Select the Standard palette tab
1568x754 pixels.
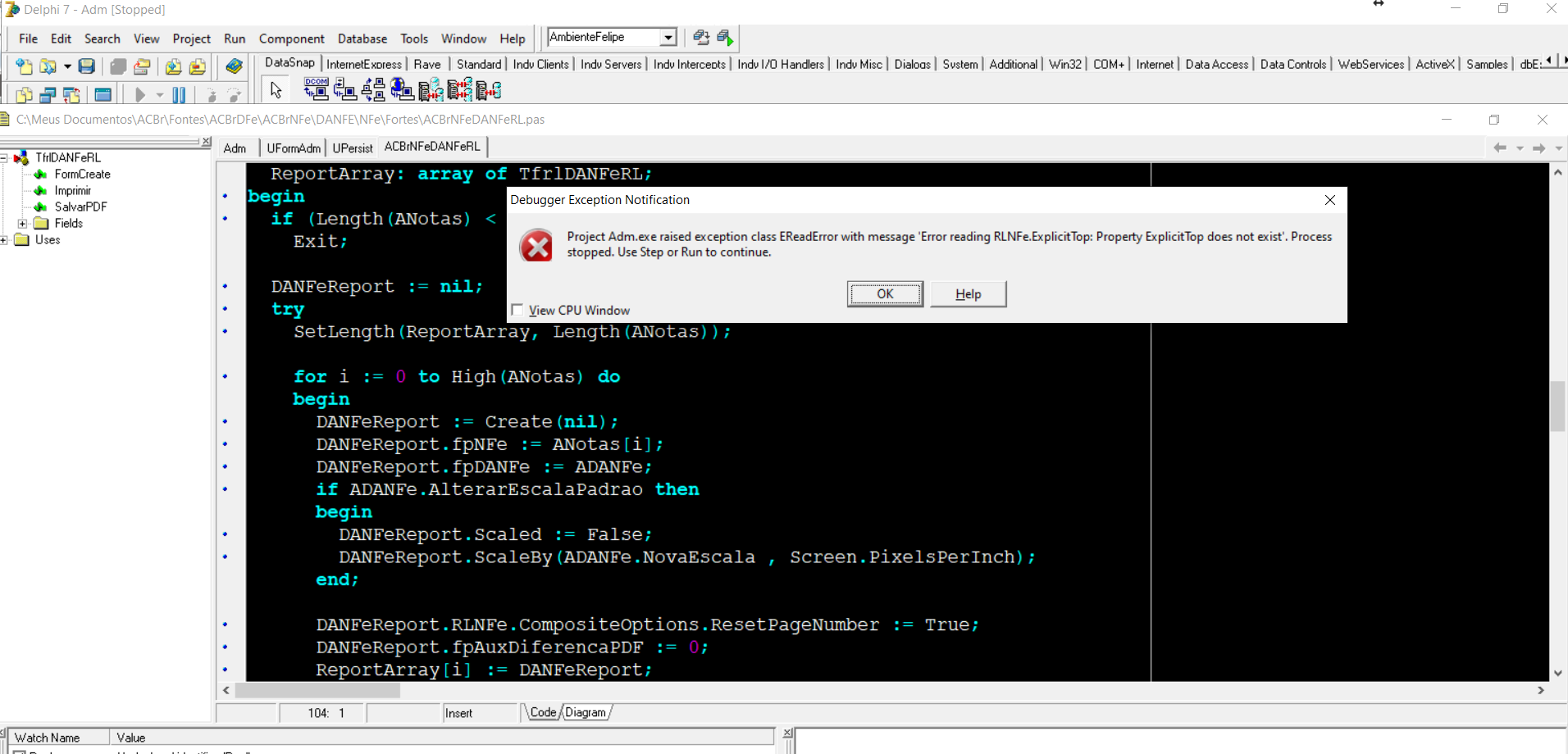479,64
